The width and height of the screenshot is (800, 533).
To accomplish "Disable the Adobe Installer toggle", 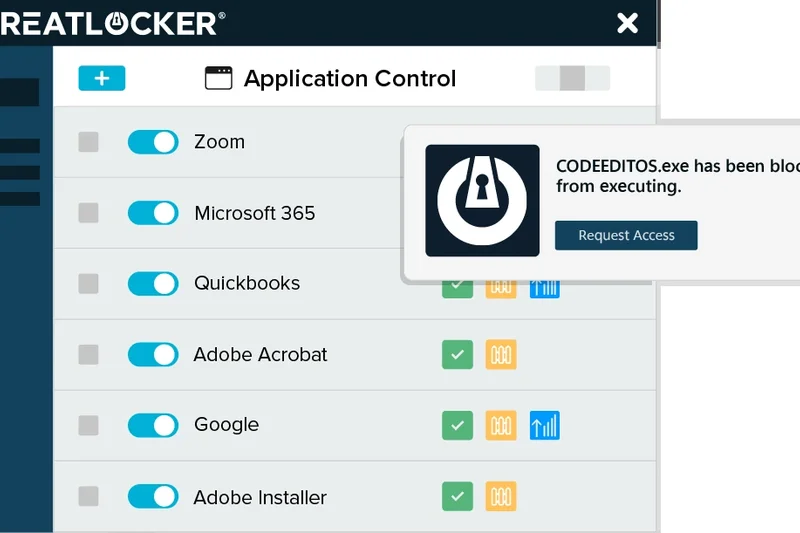I will [153, 496].
